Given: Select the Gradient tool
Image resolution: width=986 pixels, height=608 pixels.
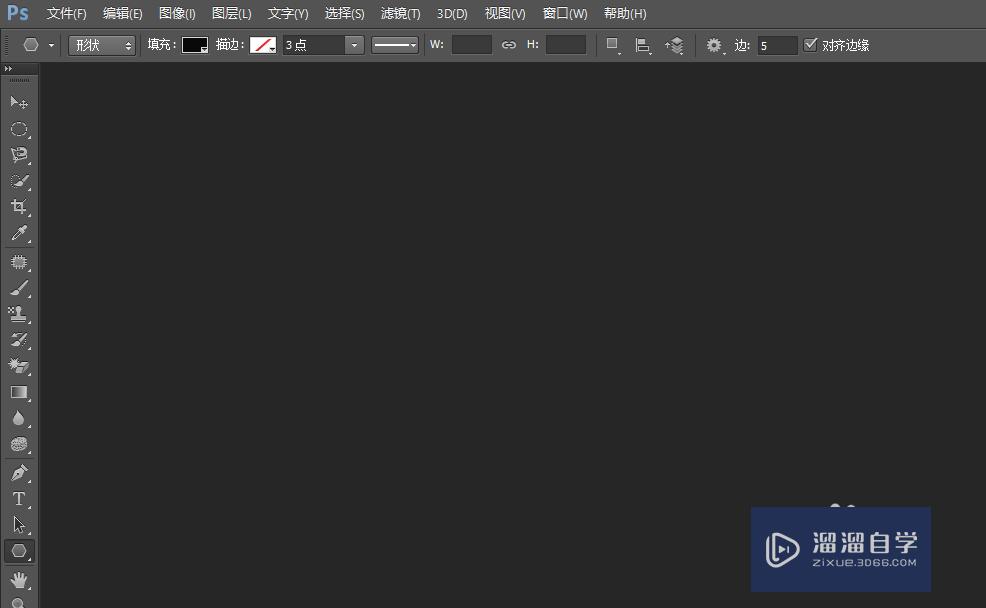Looking at the screenshot, I should tap(19, 392).
